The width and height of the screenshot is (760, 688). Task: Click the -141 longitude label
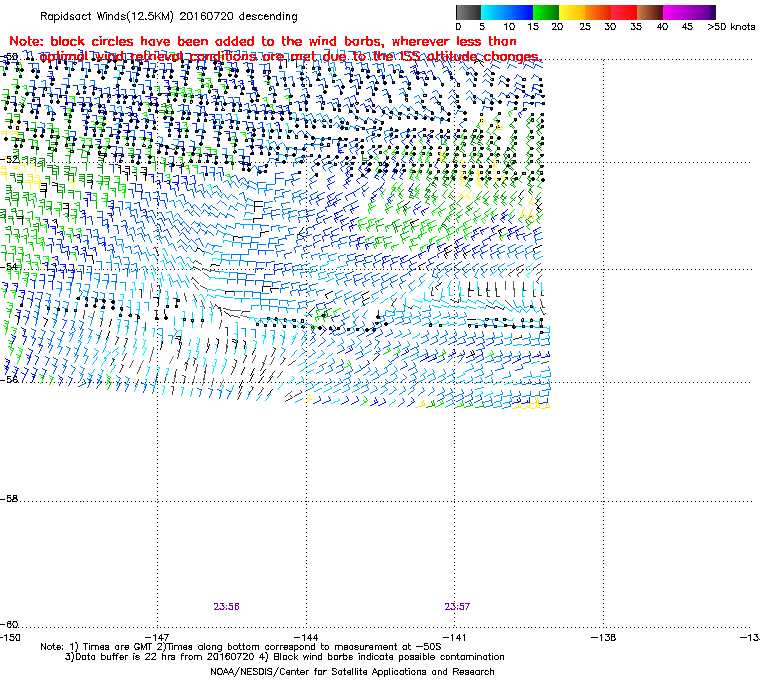(454, 638)
